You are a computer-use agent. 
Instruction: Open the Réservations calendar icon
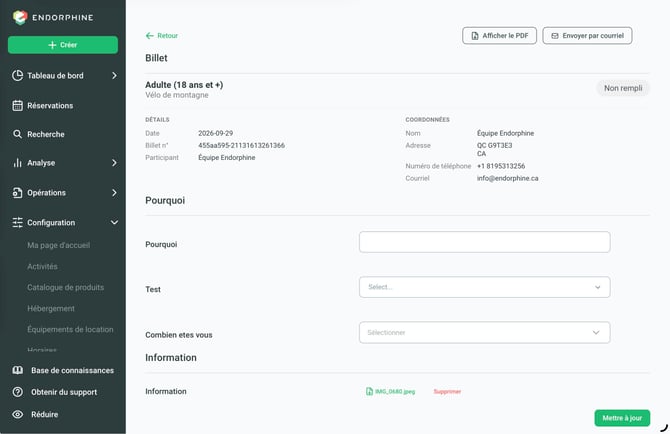pos(18,106)
